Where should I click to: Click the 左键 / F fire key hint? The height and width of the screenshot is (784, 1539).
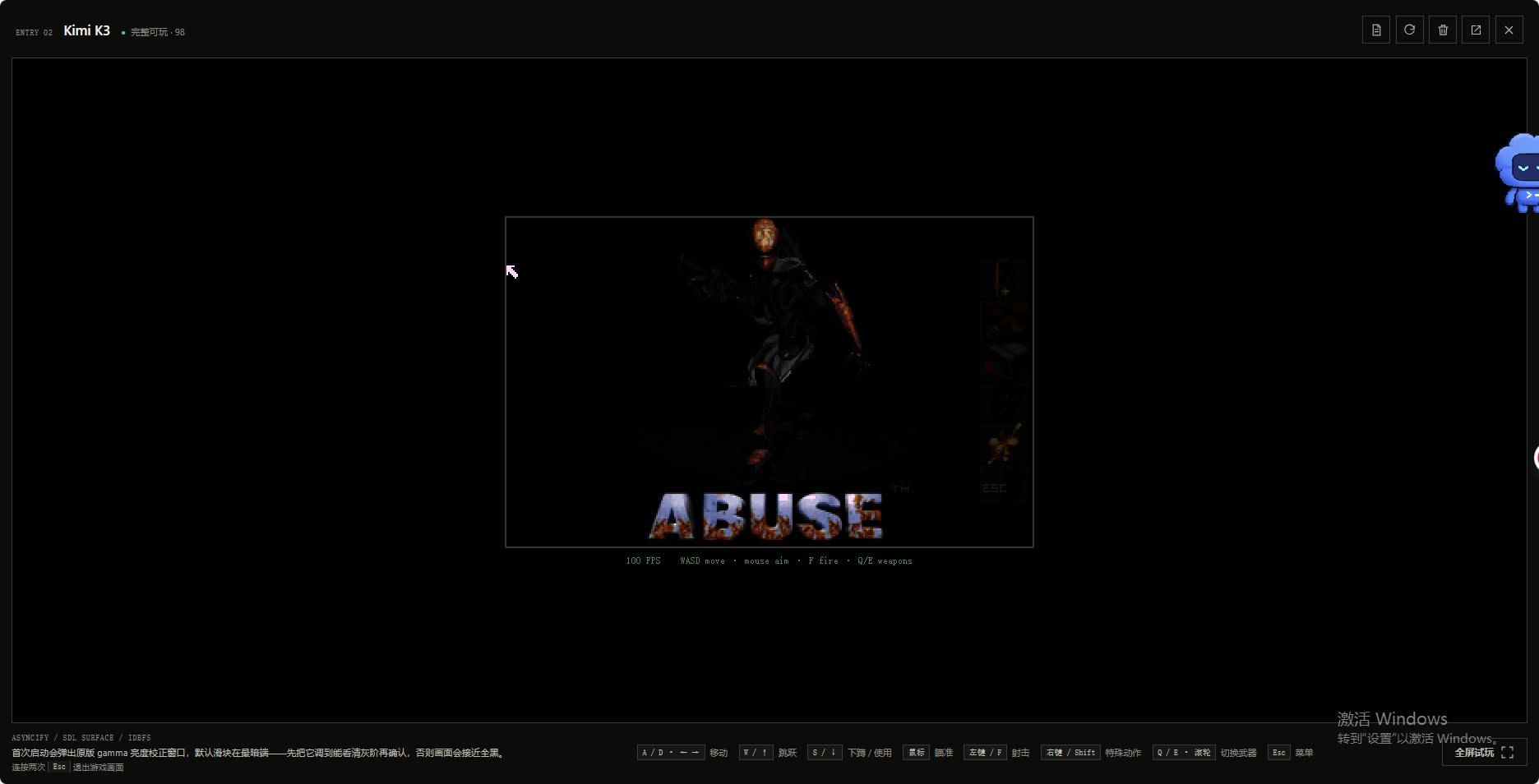[985, 753]
